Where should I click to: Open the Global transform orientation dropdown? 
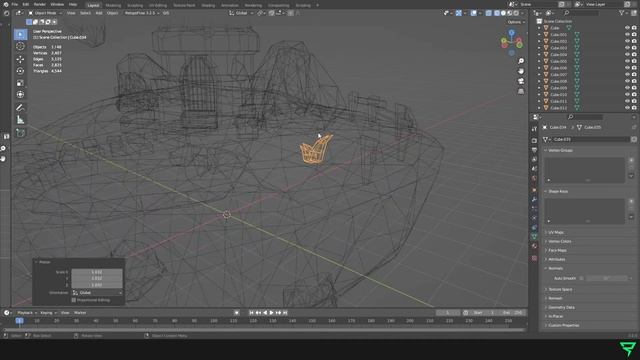[x=241, y=13]
